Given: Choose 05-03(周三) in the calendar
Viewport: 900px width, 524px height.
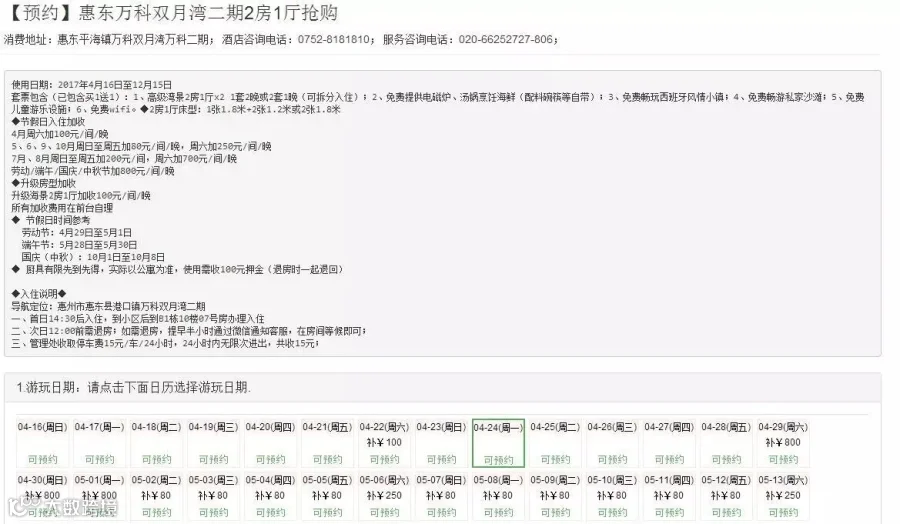Looking at the screenshot, I should [x=213, y=496].
